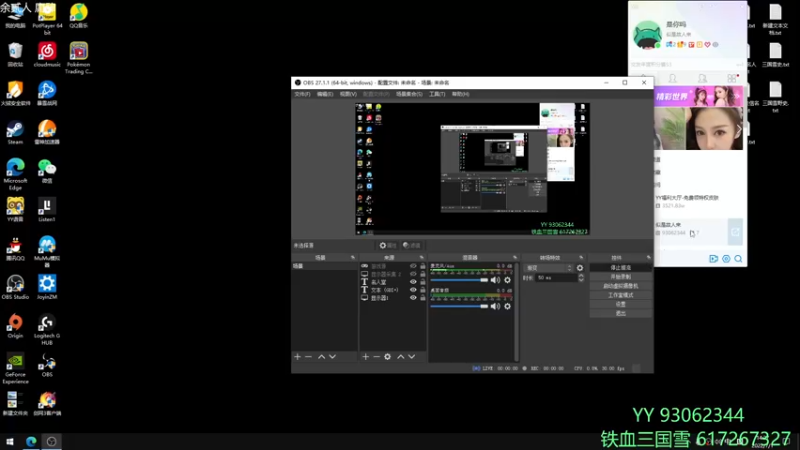Remove the selected source with the minus icon
The width and height of the screenshot is (800, 450).
[x=377, y=357]
